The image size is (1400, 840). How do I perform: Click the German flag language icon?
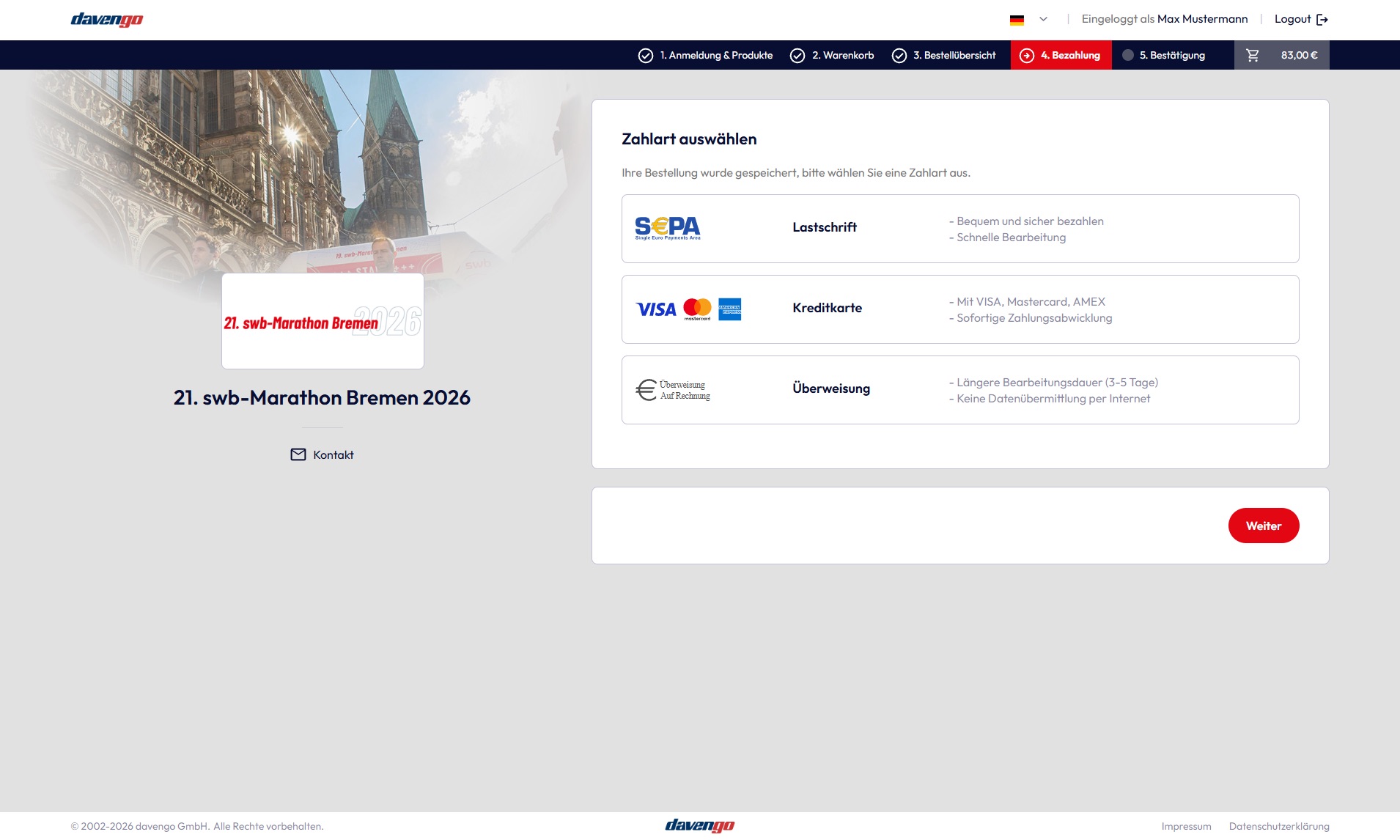pos(1017,20)
